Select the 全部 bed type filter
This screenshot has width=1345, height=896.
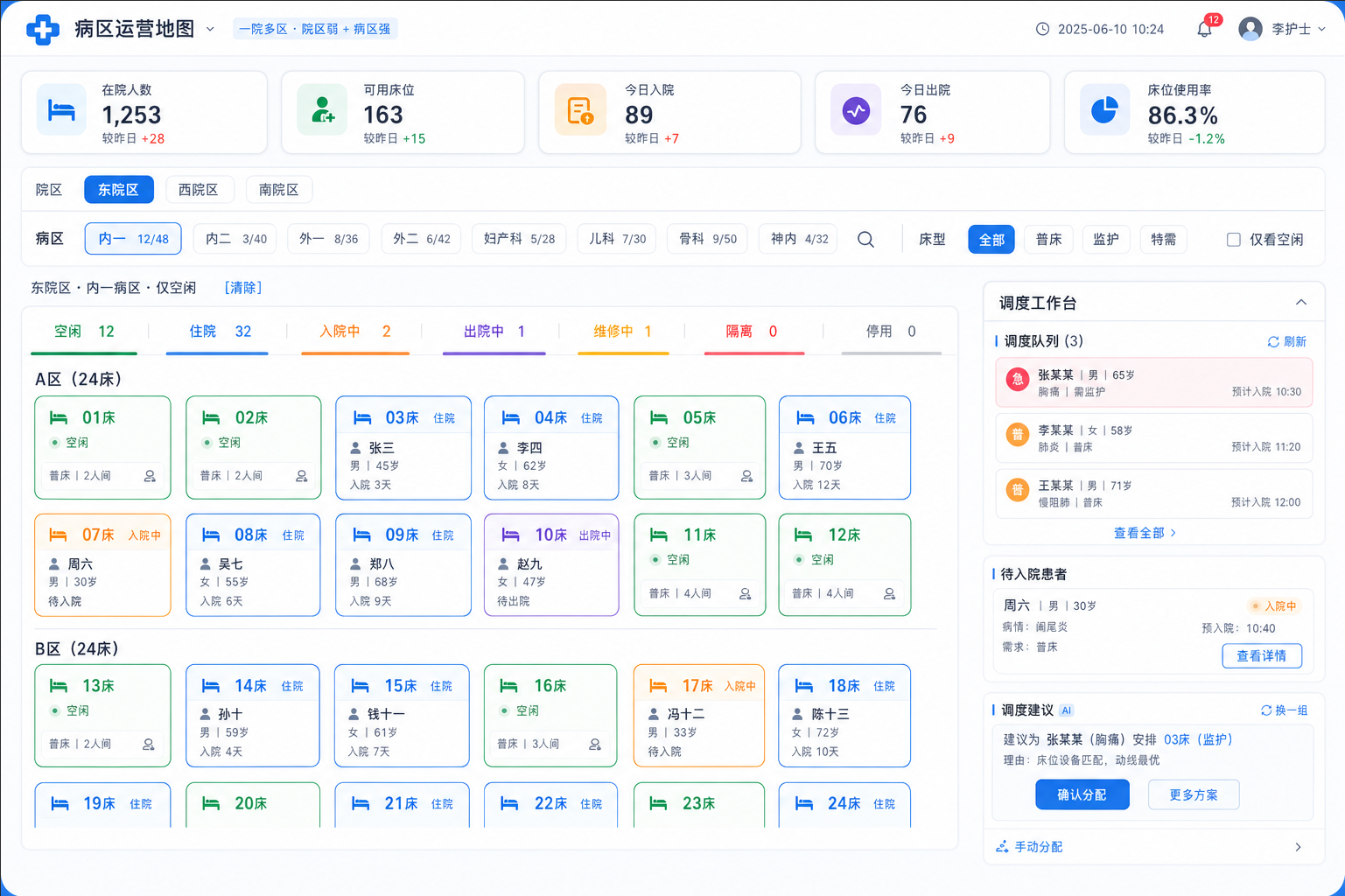coord(991,240)
